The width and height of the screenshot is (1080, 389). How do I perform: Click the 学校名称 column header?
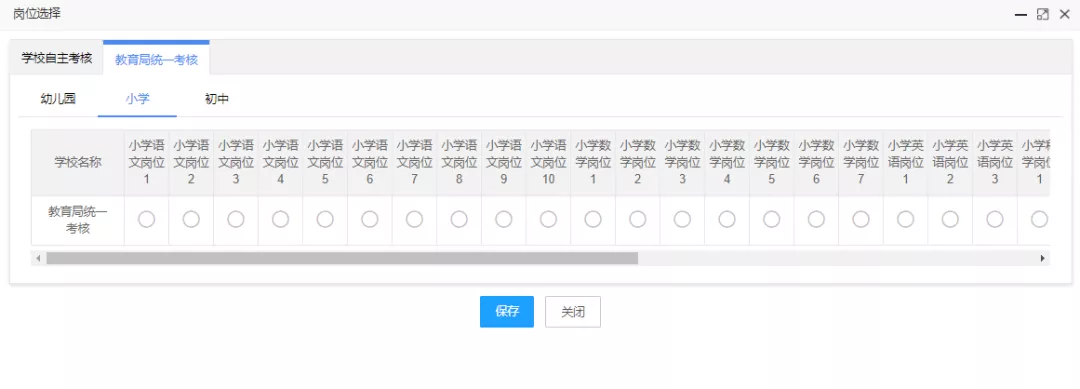point(78,162)
